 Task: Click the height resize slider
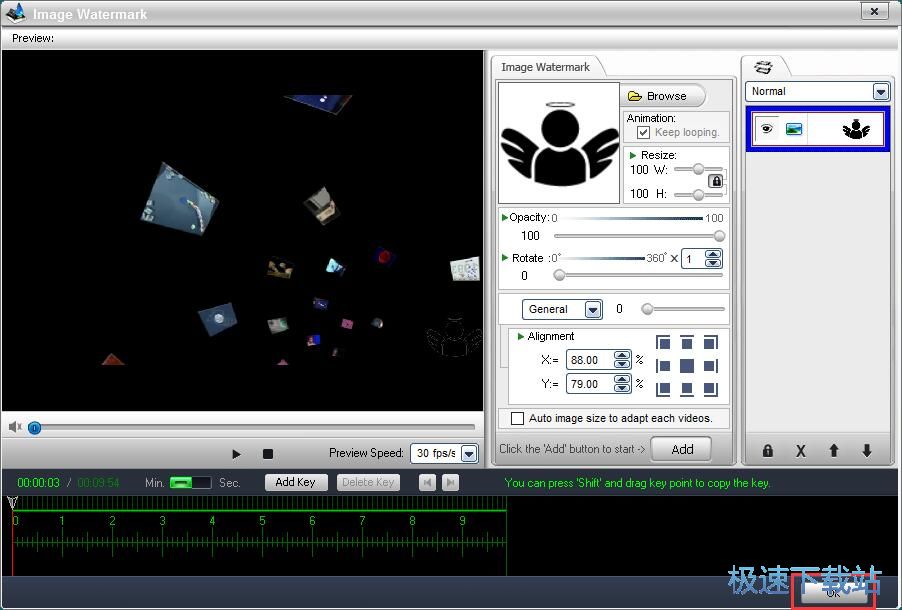(698, 195)
